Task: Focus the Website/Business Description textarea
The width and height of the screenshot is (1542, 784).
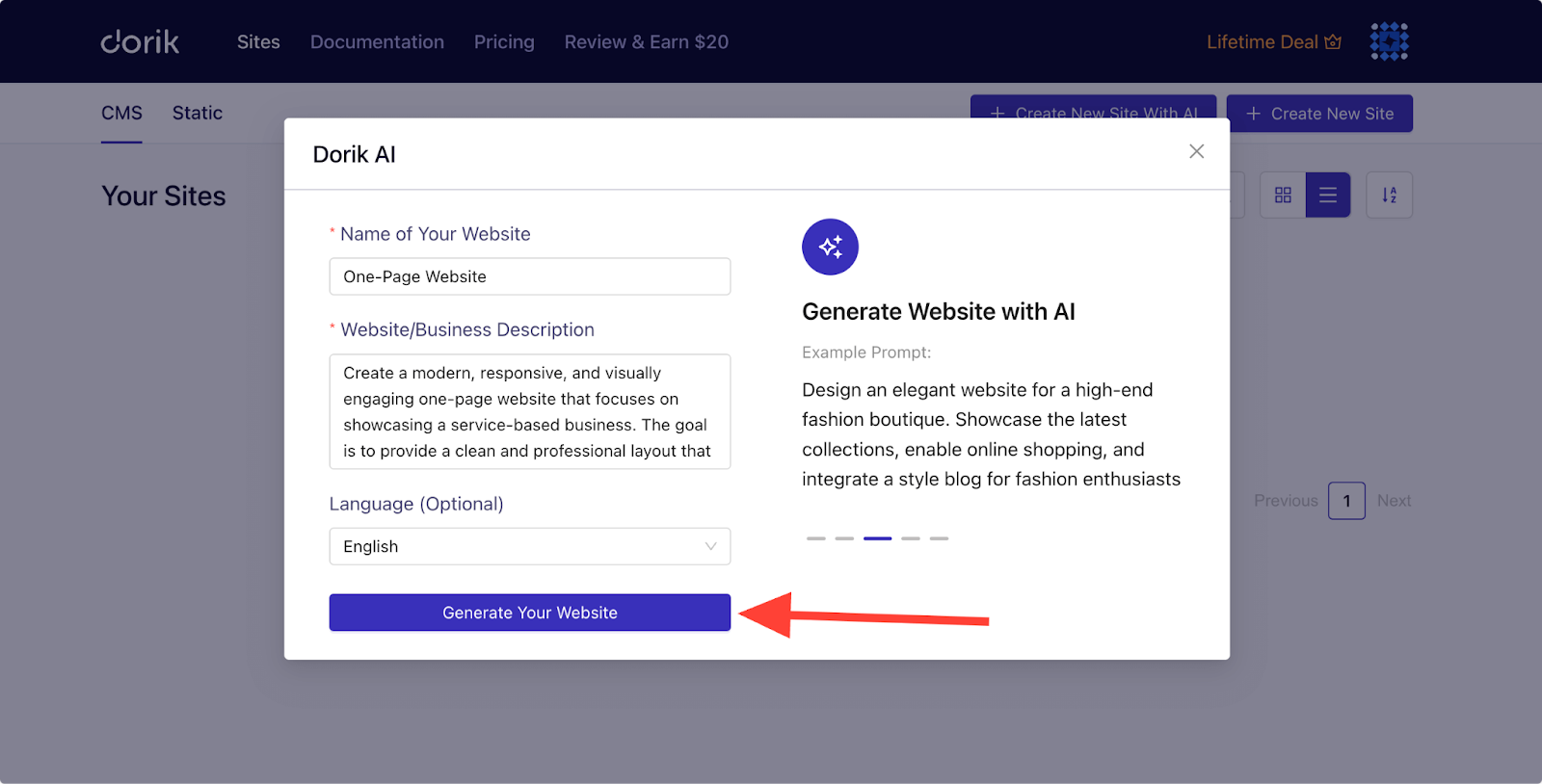Action: [530, 411]
